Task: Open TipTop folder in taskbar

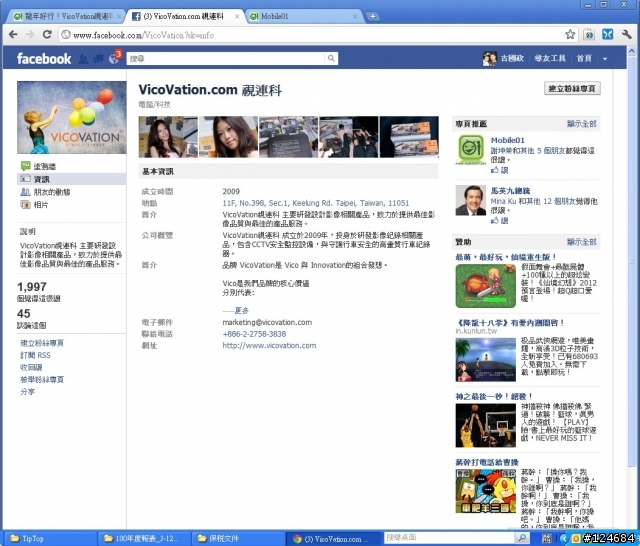Action: point(49,539)
